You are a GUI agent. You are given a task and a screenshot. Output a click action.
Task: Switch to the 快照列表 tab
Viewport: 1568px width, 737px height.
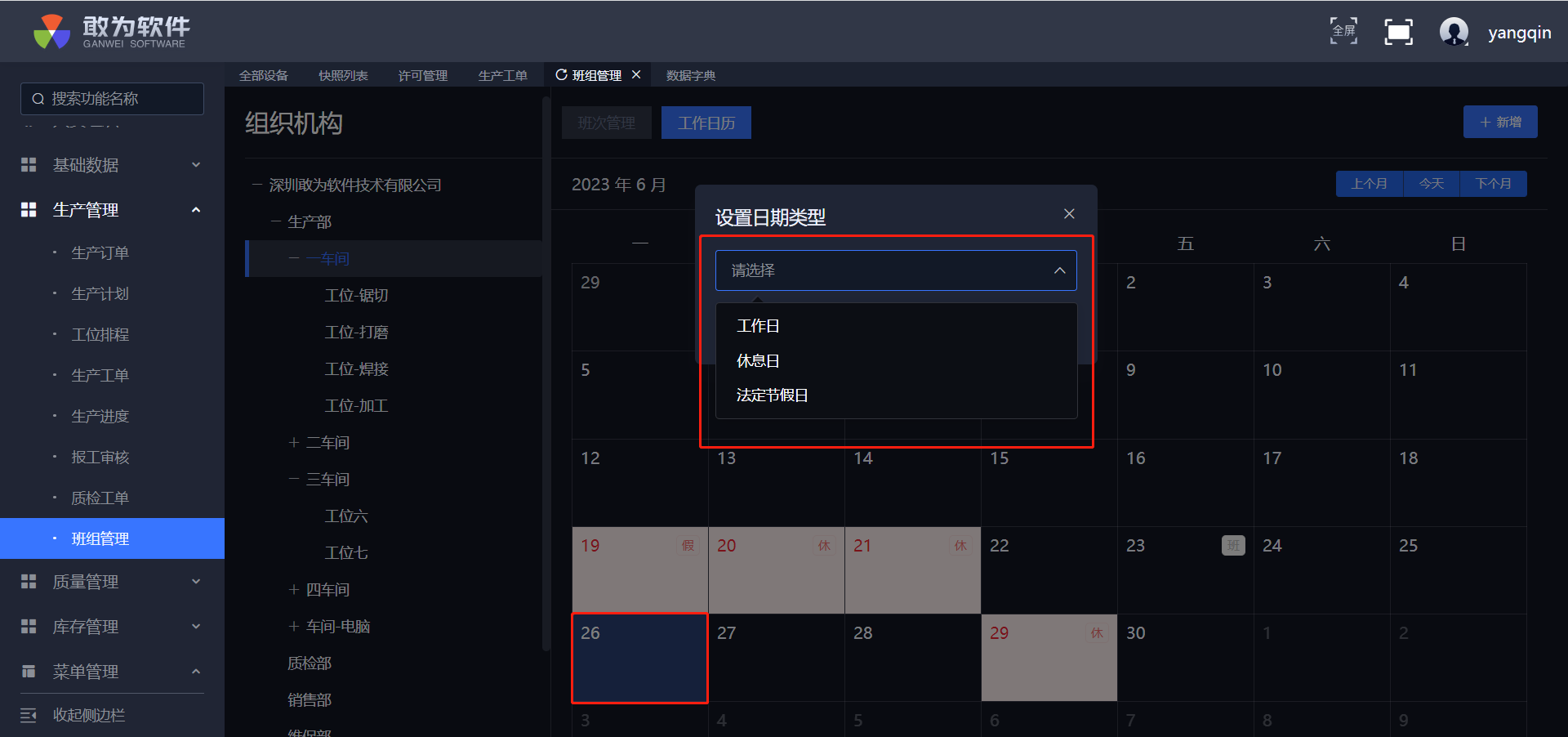coord(343,75)
